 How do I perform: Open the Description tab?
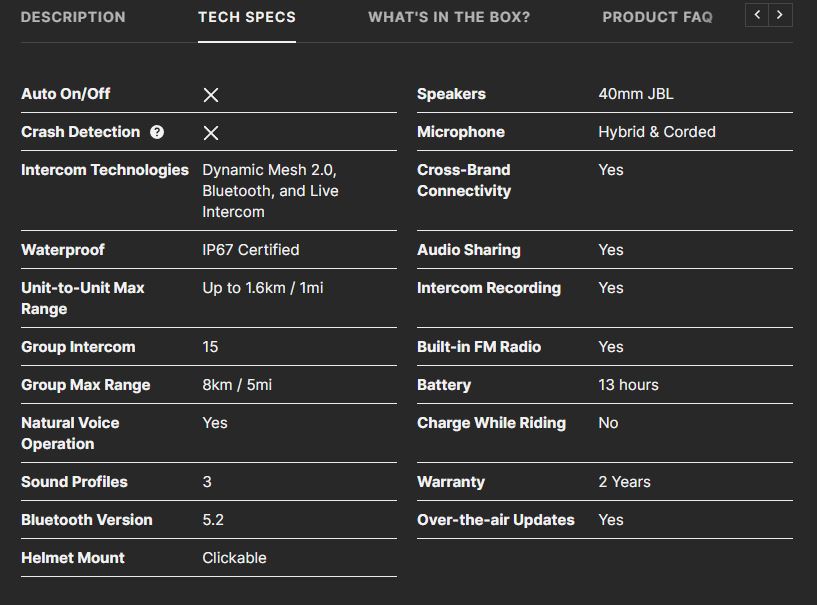[x=73, y=17]
